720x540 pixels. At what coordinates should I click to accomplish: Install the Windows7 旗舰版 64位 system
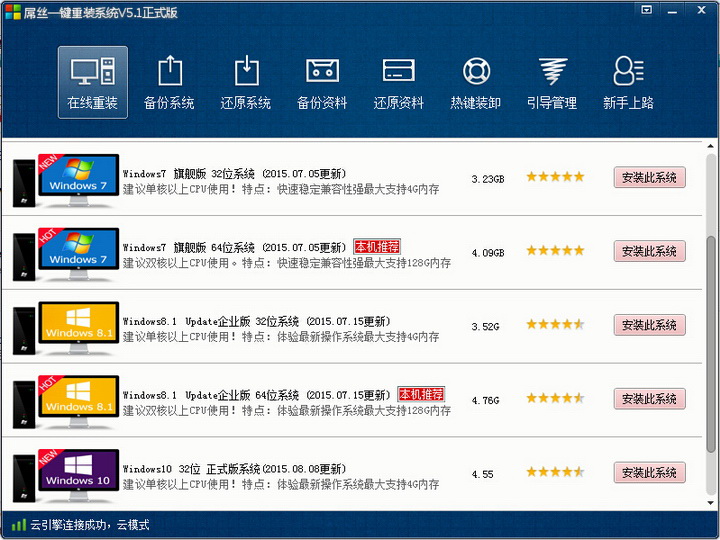click(x=649, y=252)
